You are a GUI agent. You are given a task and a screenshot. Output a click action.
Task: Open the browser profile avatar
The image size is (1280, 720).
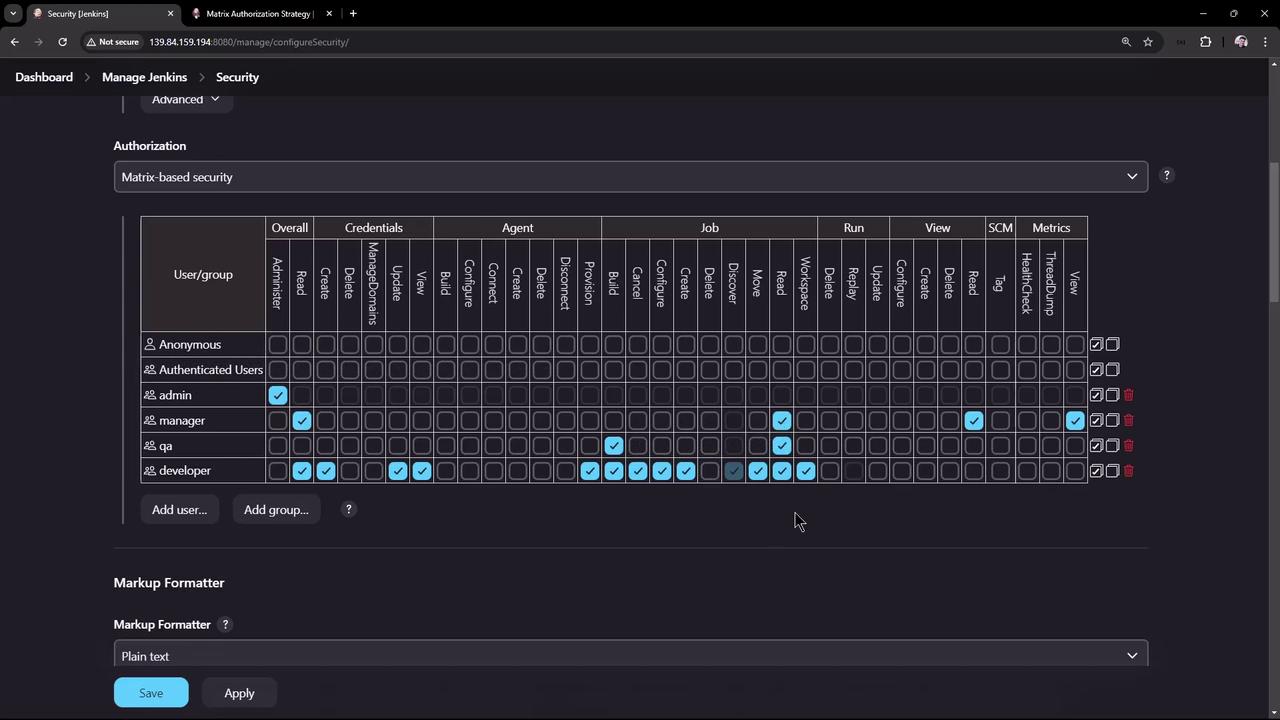[x=1241, y=42]
